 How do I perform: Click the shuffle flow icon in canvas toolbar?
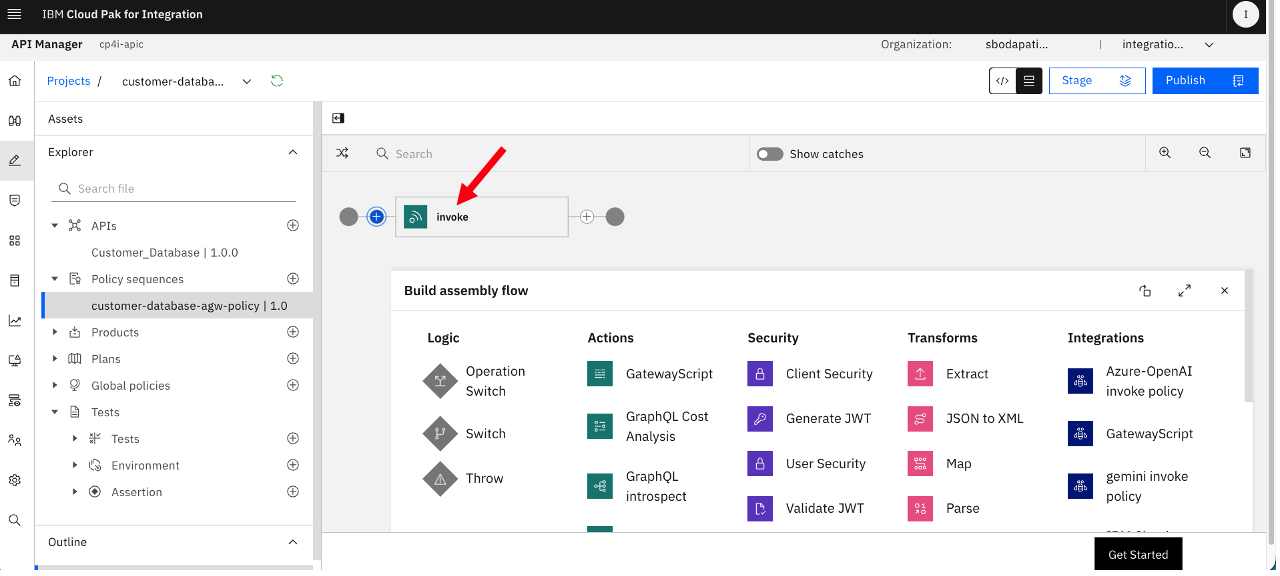pyautogui.click(x=342, y=153)
